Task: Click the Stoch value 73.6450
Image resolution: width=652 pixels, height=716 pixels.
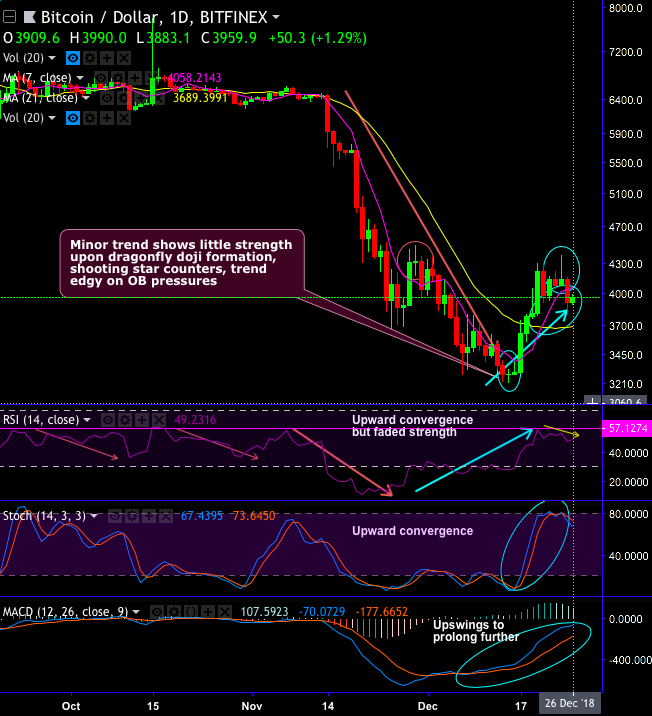Action: pos(254,516)
